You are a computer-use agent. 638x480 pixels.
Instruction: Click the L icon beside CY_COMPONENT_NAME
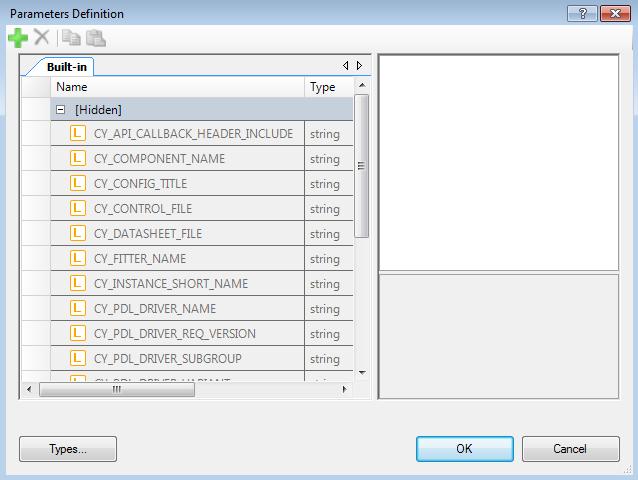coord(78,158)
